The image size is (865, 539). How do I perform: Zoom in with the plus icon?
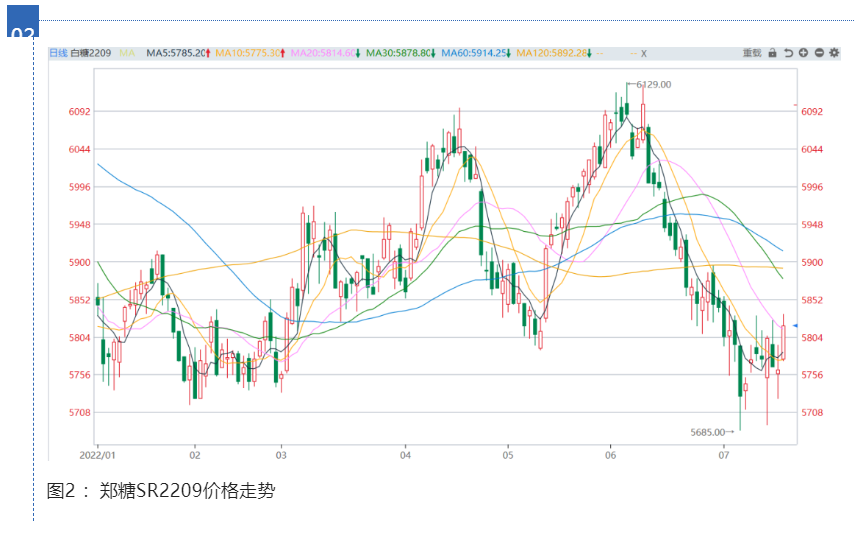[803, 52]
